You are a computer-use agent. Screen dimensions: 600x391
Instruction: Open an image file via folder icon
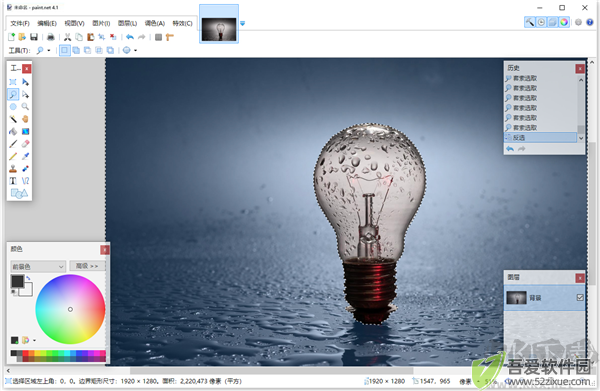coord(22,37)
